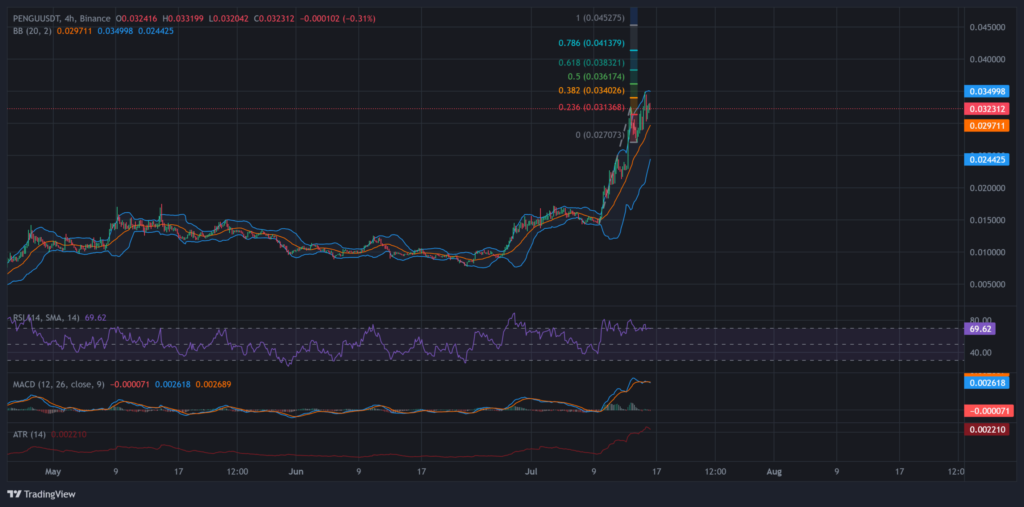Click the orange basis price label 0.029711
1024x507 pixels.
(x=985, y=125)
